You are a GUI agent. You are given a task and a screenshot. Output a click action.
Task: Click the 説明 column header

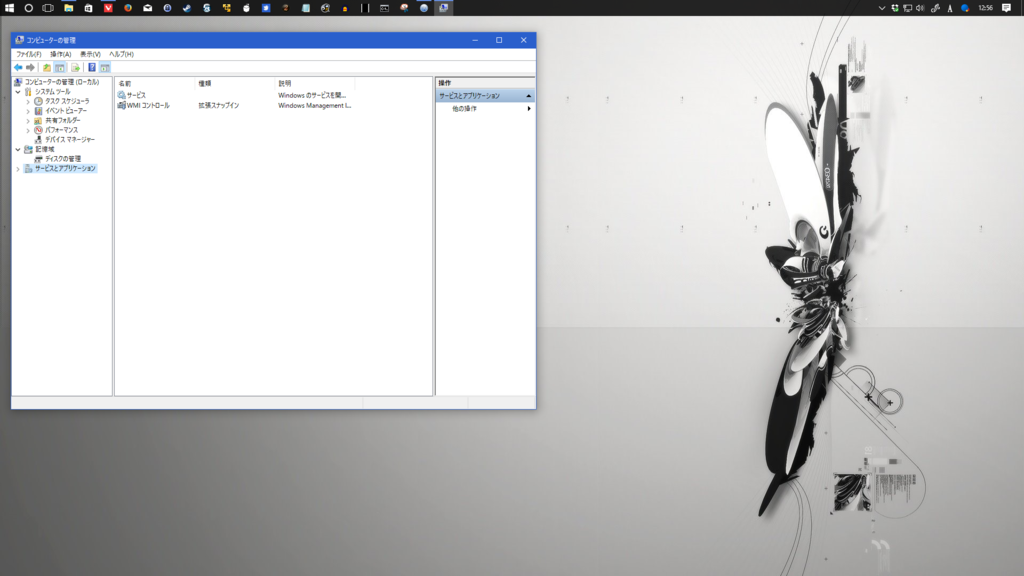315,84
